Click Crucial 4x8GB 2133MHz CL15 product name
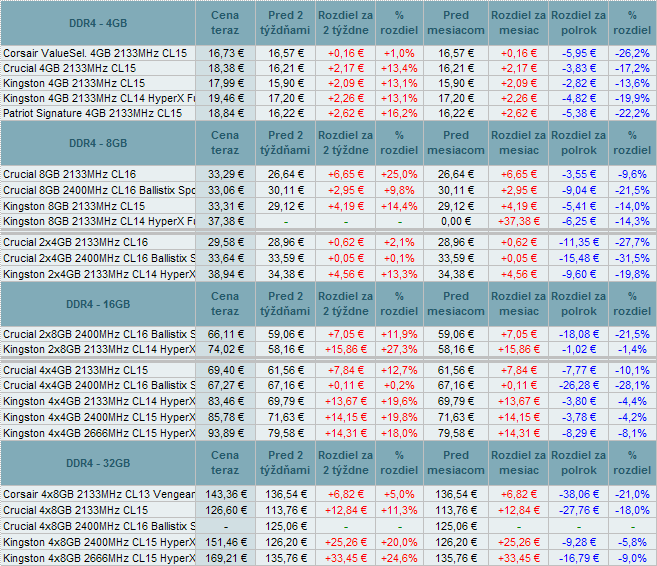Viewport: 657px width, 566px height. tap(75, 510)
